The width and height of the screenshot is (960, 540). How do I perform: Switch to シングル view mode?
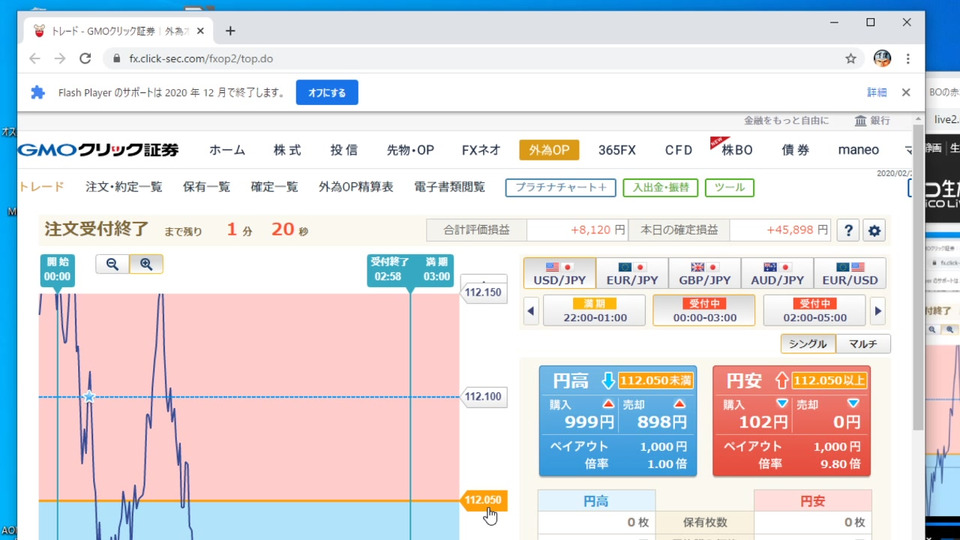pyautogui.click(x=808, y=344)
